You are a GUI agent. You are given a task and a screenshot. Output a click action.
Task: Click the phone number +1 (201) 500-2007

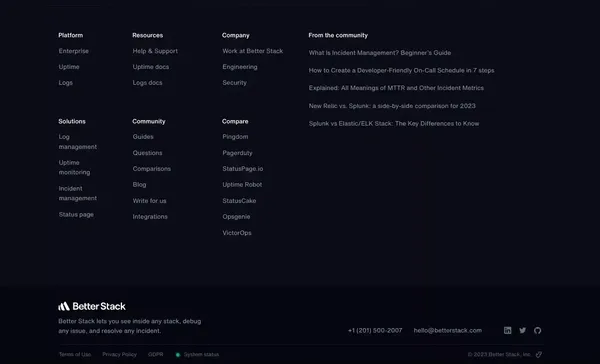pos(375,330)
